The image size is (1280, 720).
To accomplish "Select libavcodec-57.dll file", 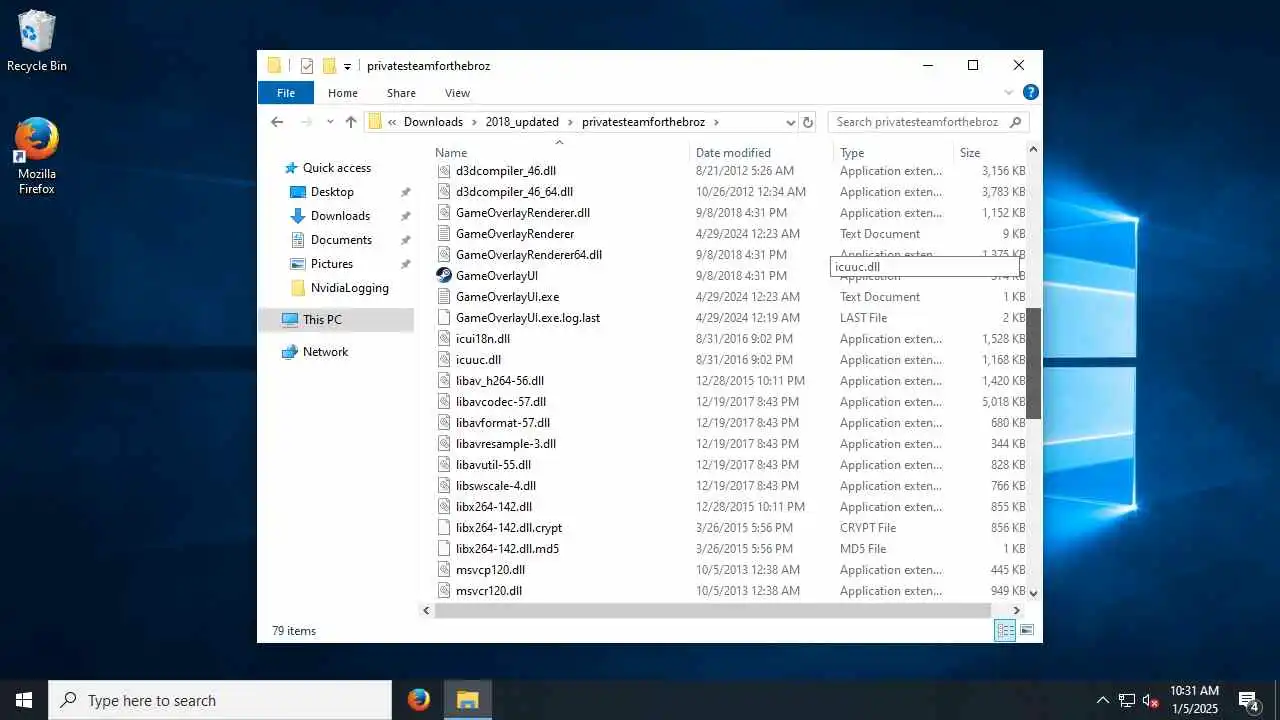I will [x=501, y=402].
